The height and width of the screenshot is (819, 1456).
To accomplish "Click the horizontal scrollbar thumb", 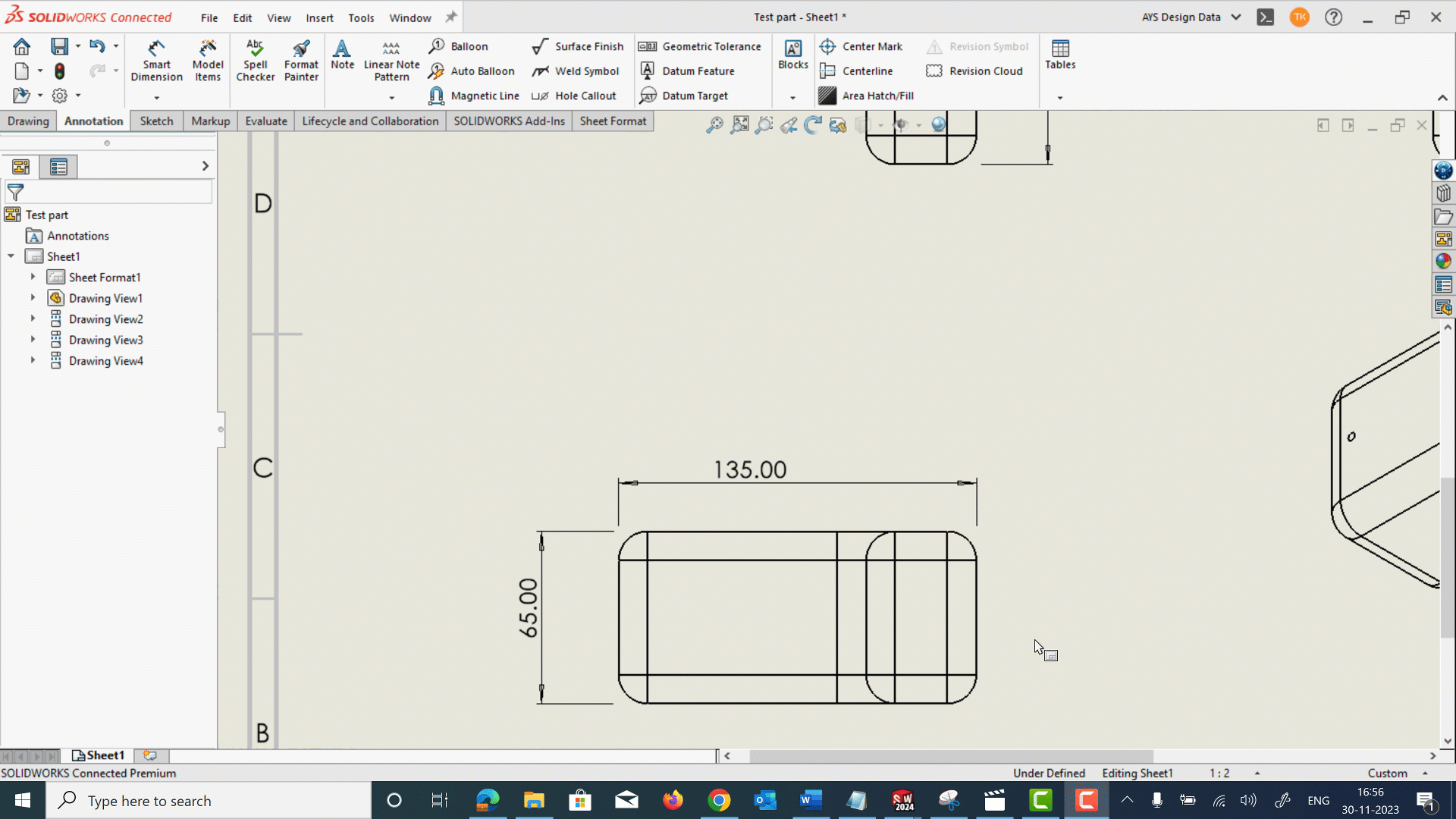I will point(951,756).
